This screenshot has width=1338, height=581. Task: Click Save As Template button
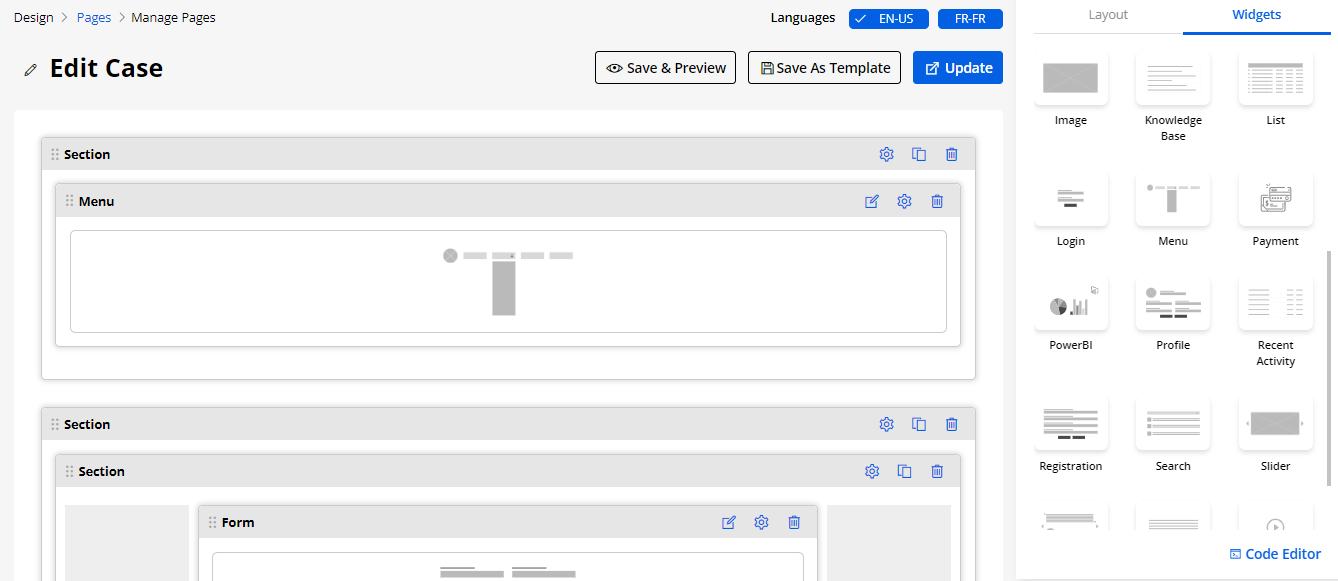pos(824,68)
